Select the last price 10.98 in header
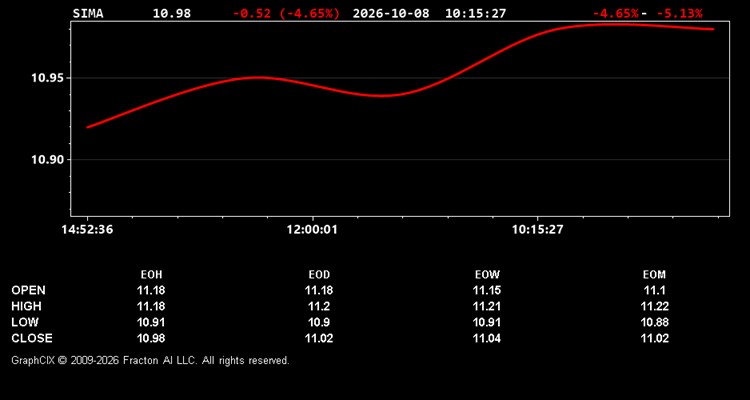This screenshot has width=750, height=400. point(172,13)
